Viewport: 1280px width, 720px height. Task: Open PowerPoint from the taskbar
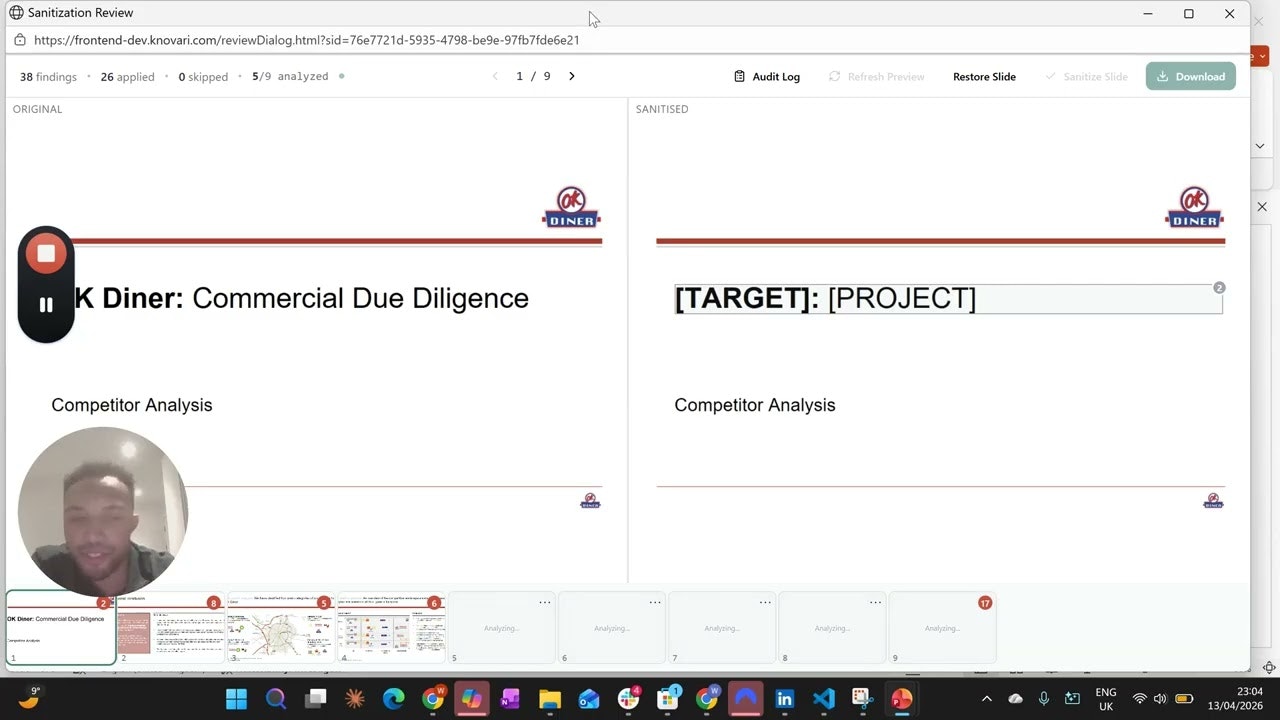click(902, 698)
